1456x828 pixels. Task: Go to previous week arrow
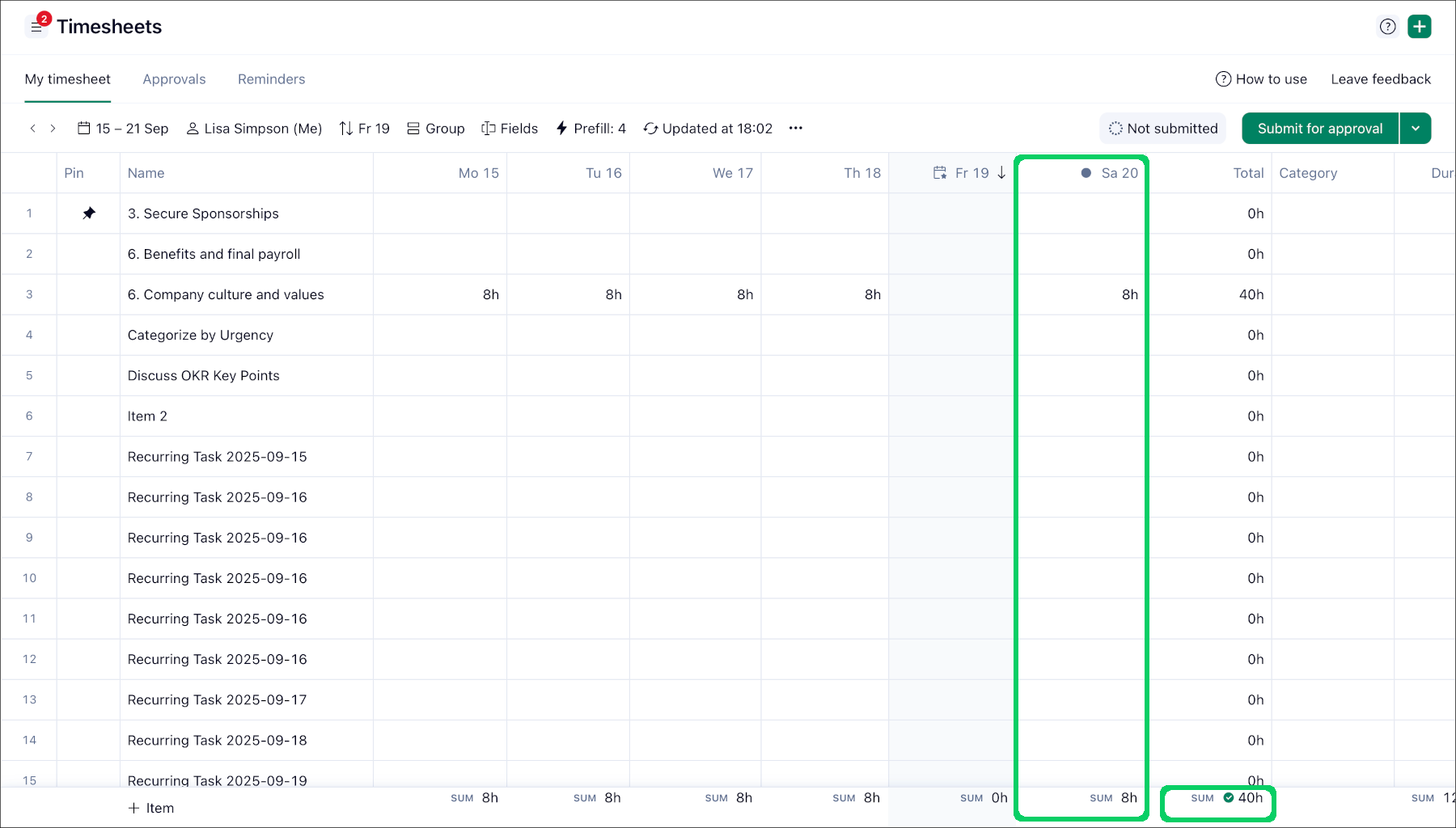(32, 129)
